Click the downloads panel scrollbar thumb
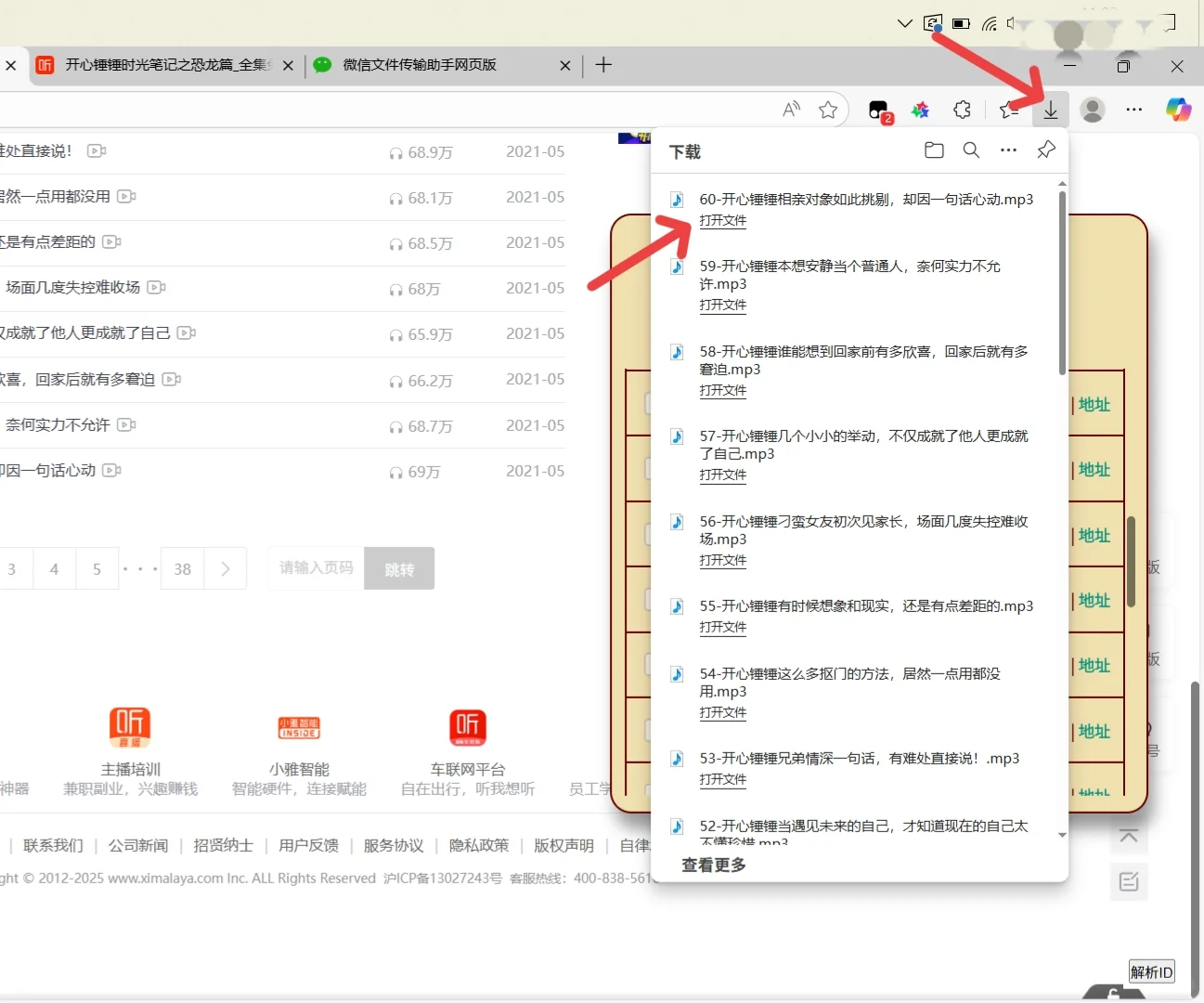Viewport: 1204px width, 1003px height. tap(1062, 283)
